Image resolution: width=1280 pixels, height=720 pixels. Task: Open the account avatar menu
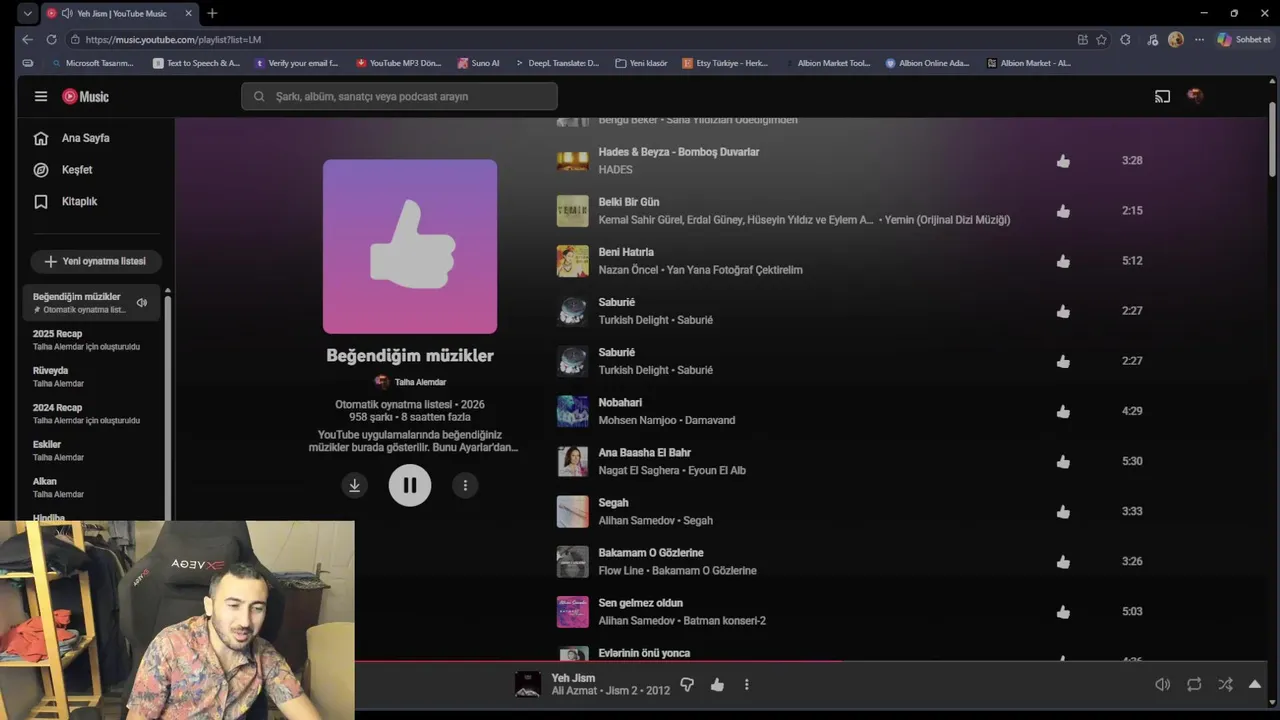click(1195, 96)
